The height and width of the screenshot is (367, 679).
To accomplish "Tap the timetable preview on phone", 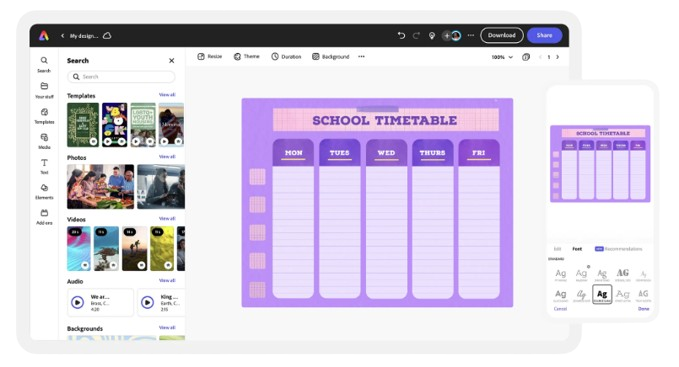I will [600, 164].
